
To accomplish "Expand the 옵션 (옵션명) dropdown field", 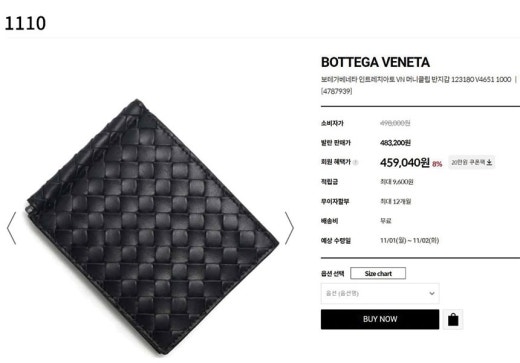I will coord(380,293).
